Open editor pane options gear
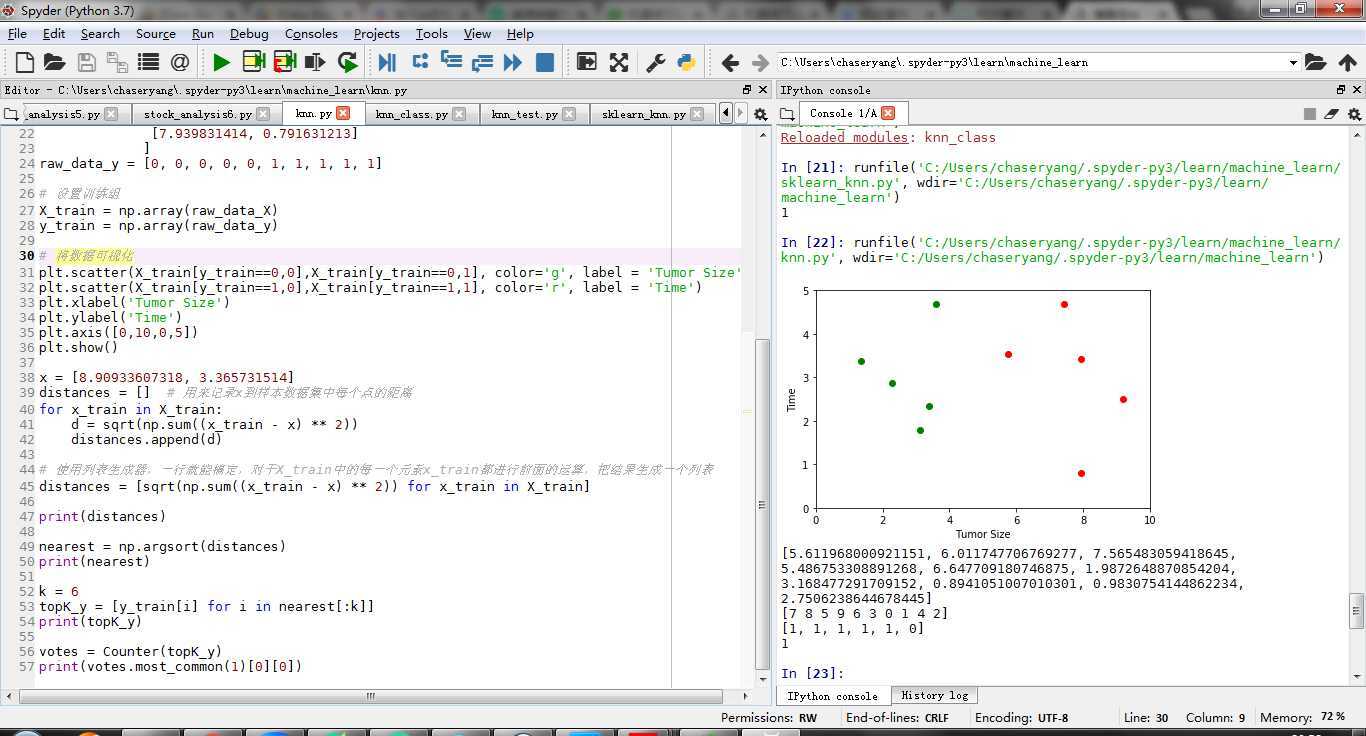 click(760, 114)
